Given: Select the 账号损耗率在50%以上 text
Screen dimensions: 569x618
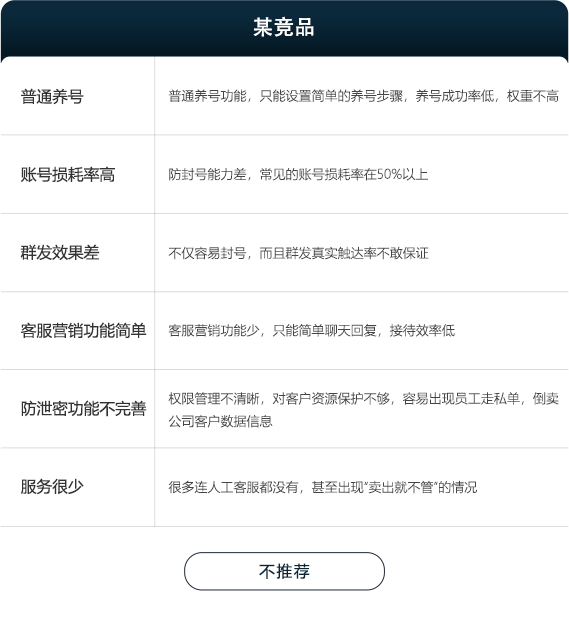Looking at the screenshot, I should [363, 174].
